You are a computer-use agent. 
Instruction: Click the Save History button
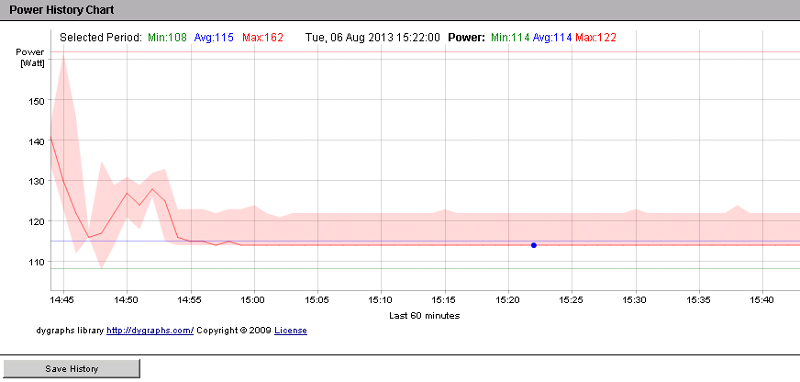(x=71, y=369)
